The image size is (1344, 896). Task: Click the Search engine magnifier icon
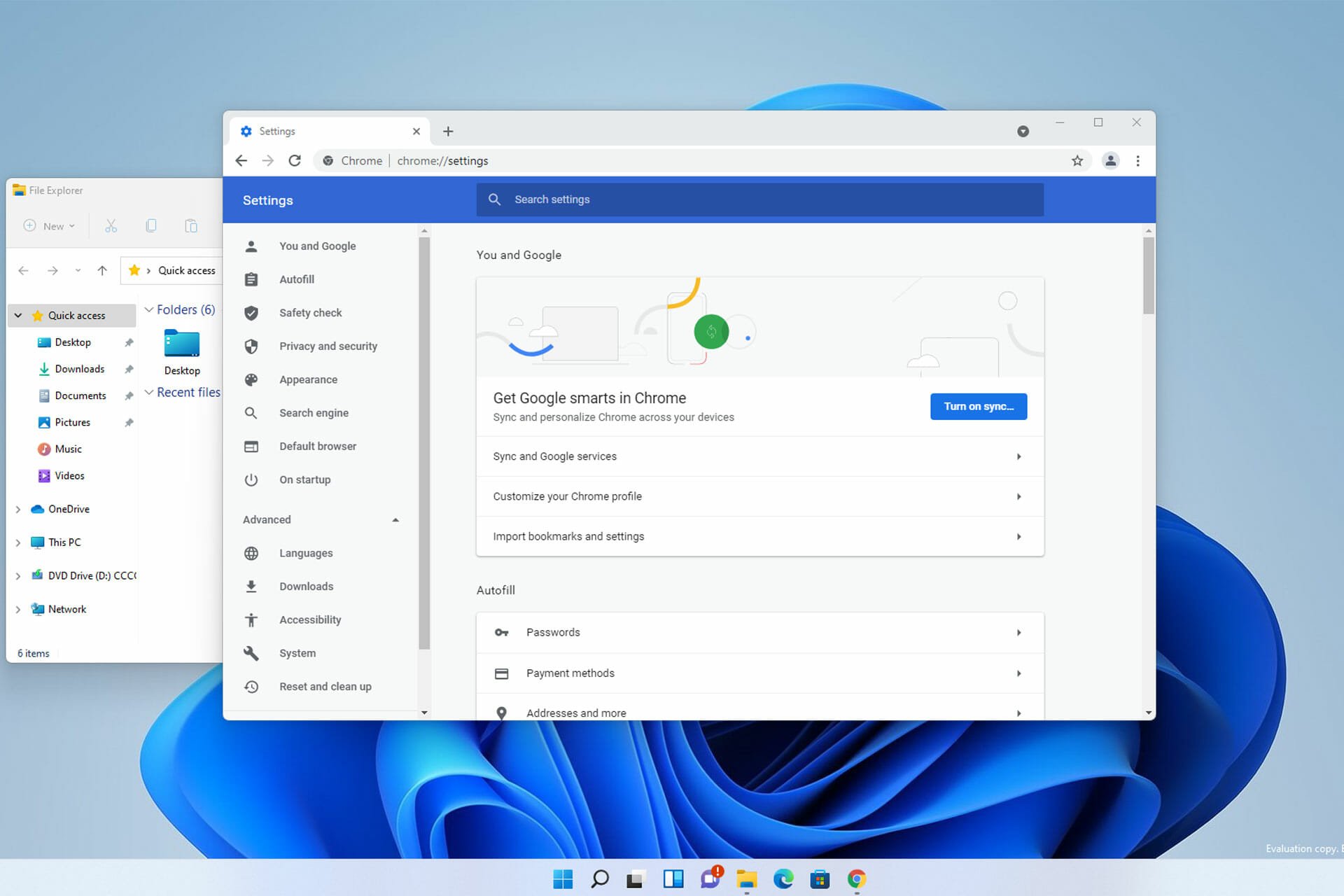pos(253,412)
